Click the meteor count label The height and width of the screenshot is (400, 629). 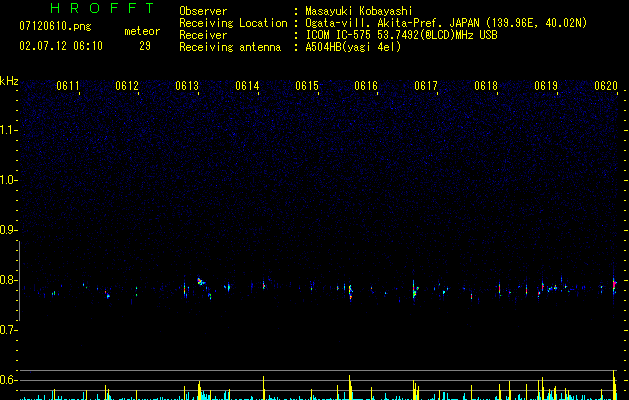(142, 31)
